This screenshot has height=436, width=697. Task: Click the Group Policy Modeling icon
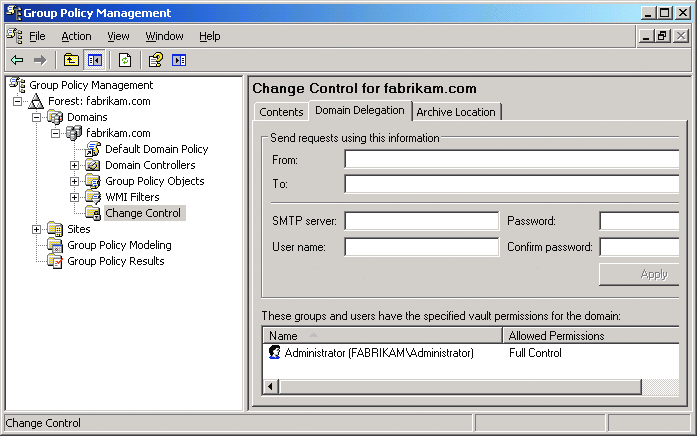55,245
